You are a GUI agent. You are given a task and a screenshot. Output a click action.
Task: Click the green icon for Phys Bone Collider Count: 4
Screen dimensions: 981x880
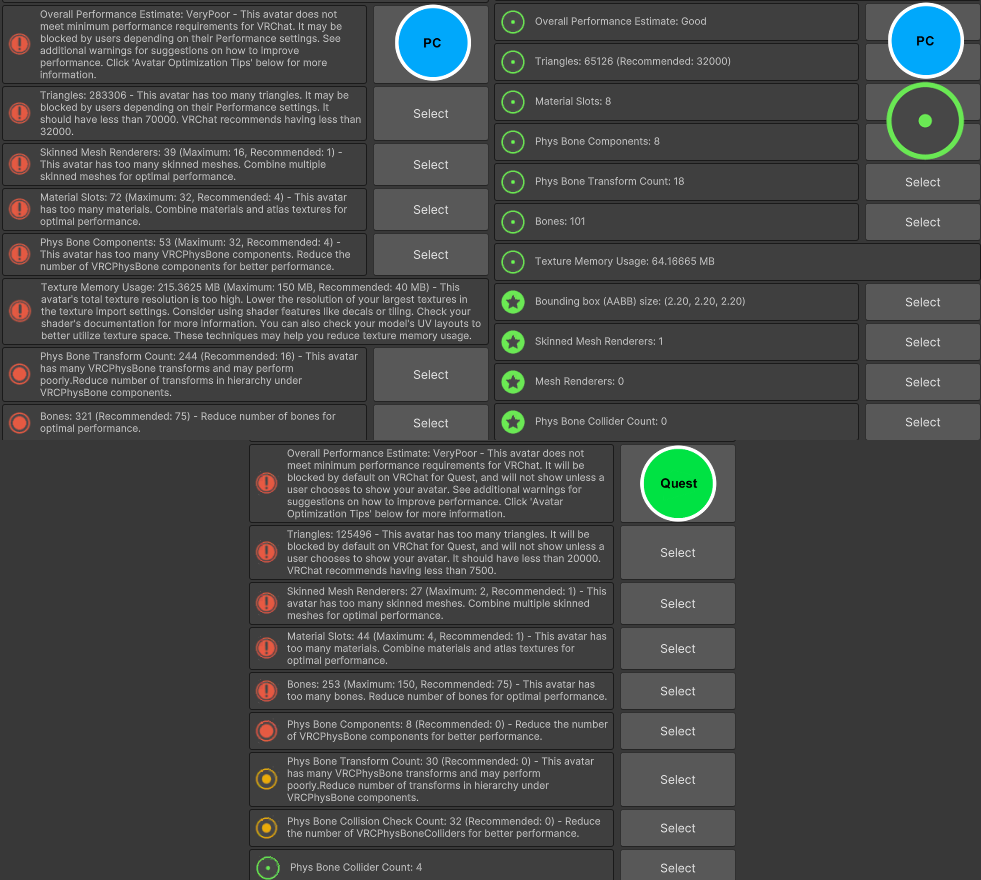(268, 867)
